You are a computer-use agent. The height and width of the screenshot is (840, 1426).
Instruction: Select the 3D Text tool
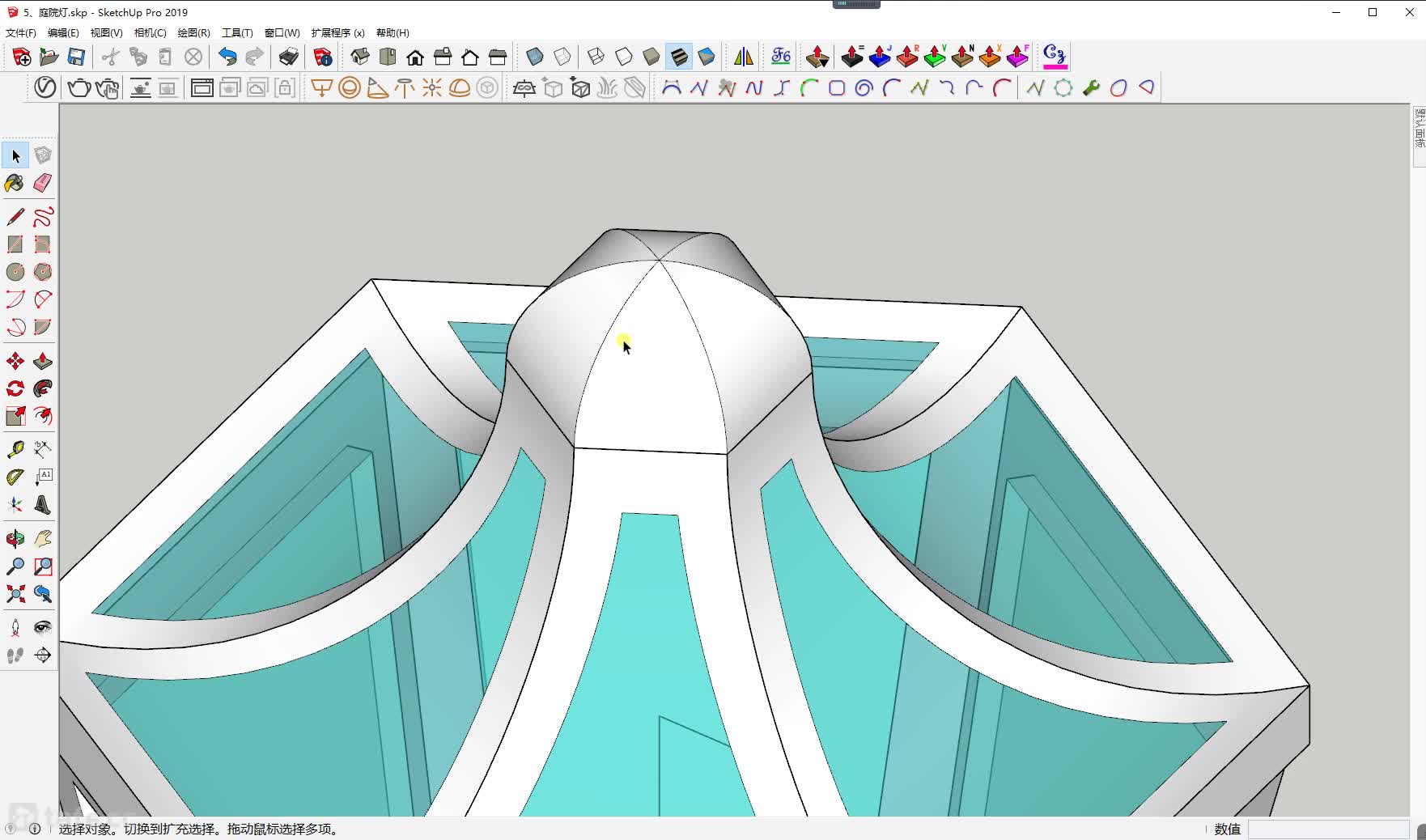click(x=43, y=505)
